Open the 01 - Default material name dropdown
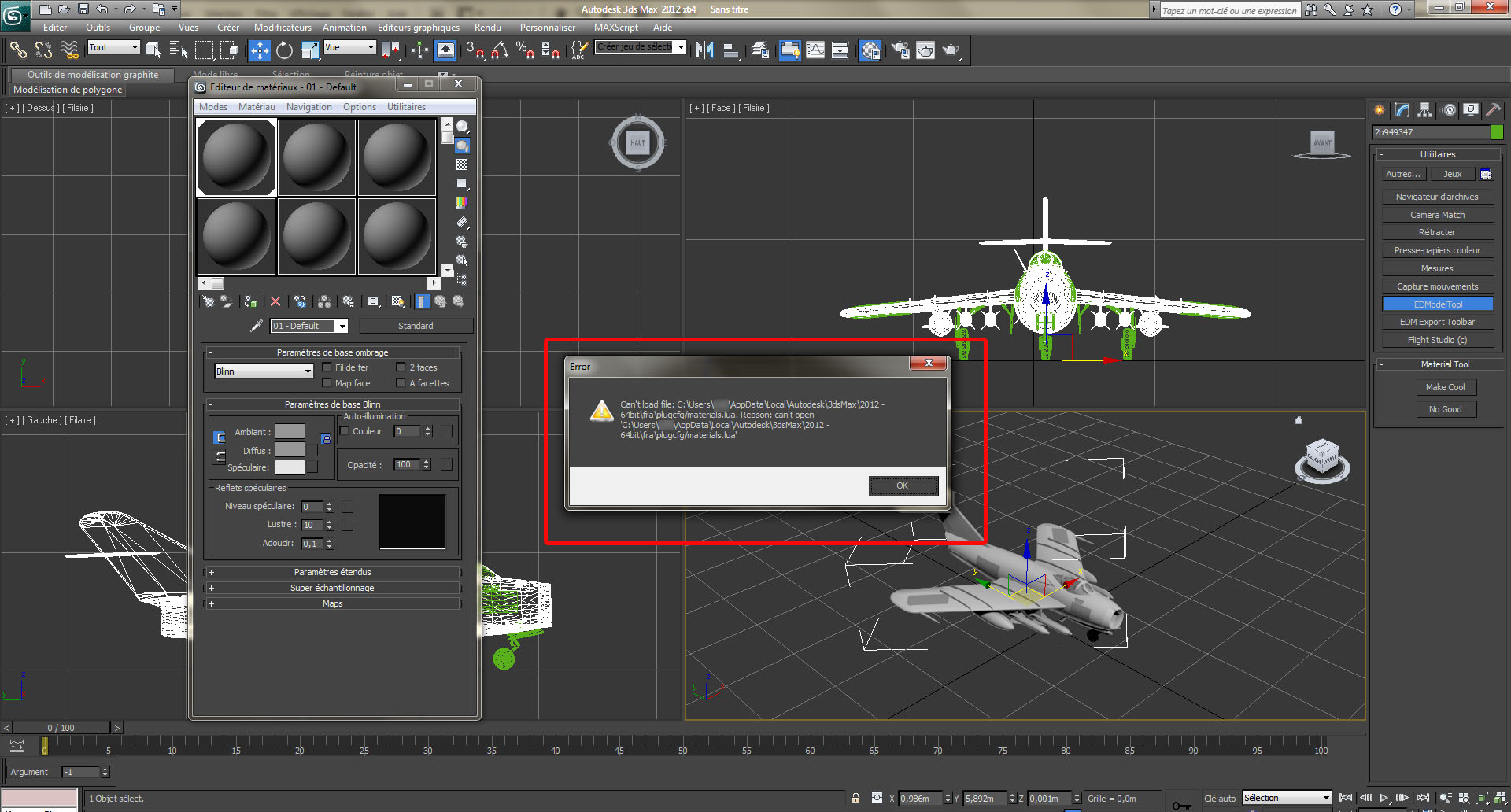 (x=308, y=326)
